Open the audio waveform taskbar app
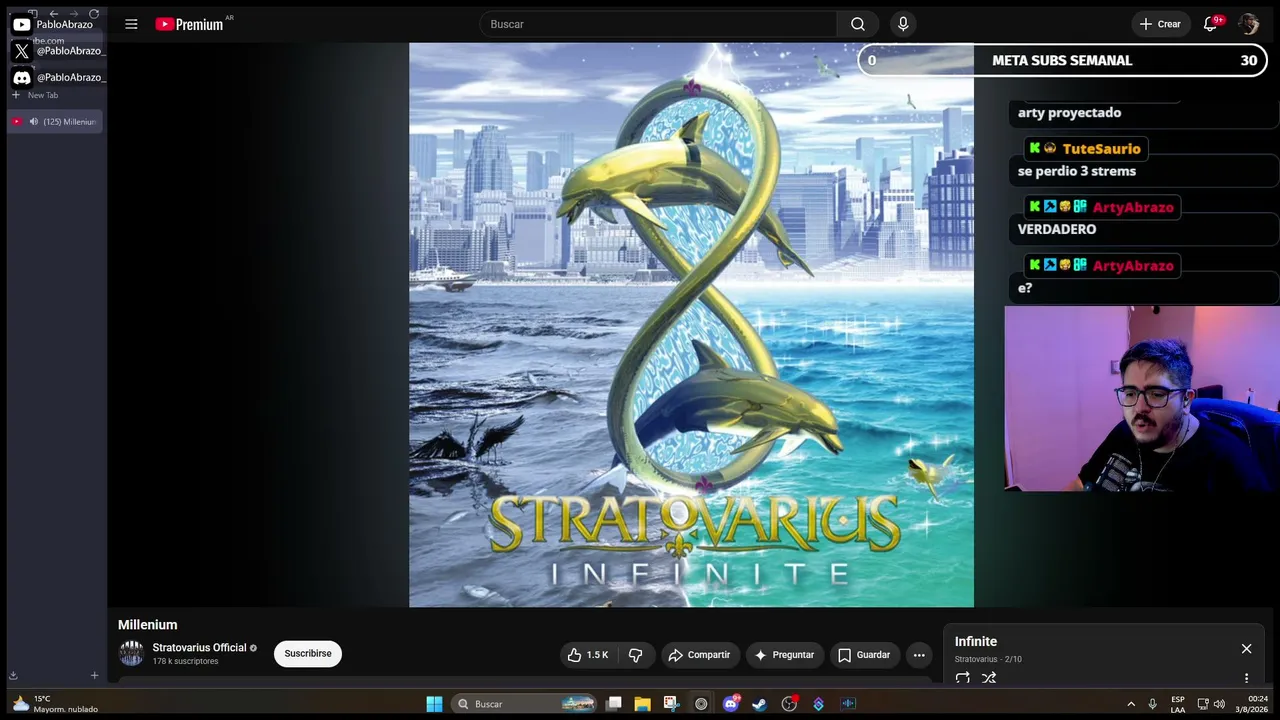Image resolution: width=1280 pixels, height=720 pixels. tap(848, 704)
